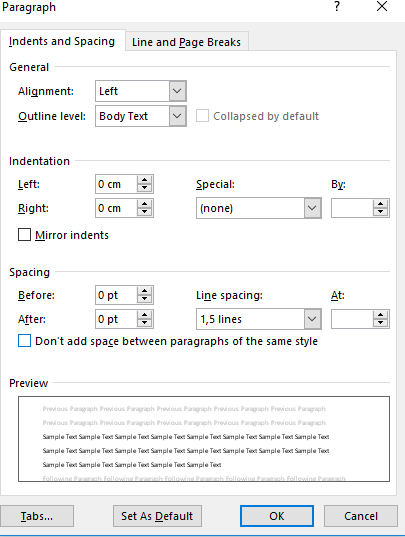This screenshot has width=405, height=537.
Task: Click the Set As Default button
Action: [x=157, y=516]
